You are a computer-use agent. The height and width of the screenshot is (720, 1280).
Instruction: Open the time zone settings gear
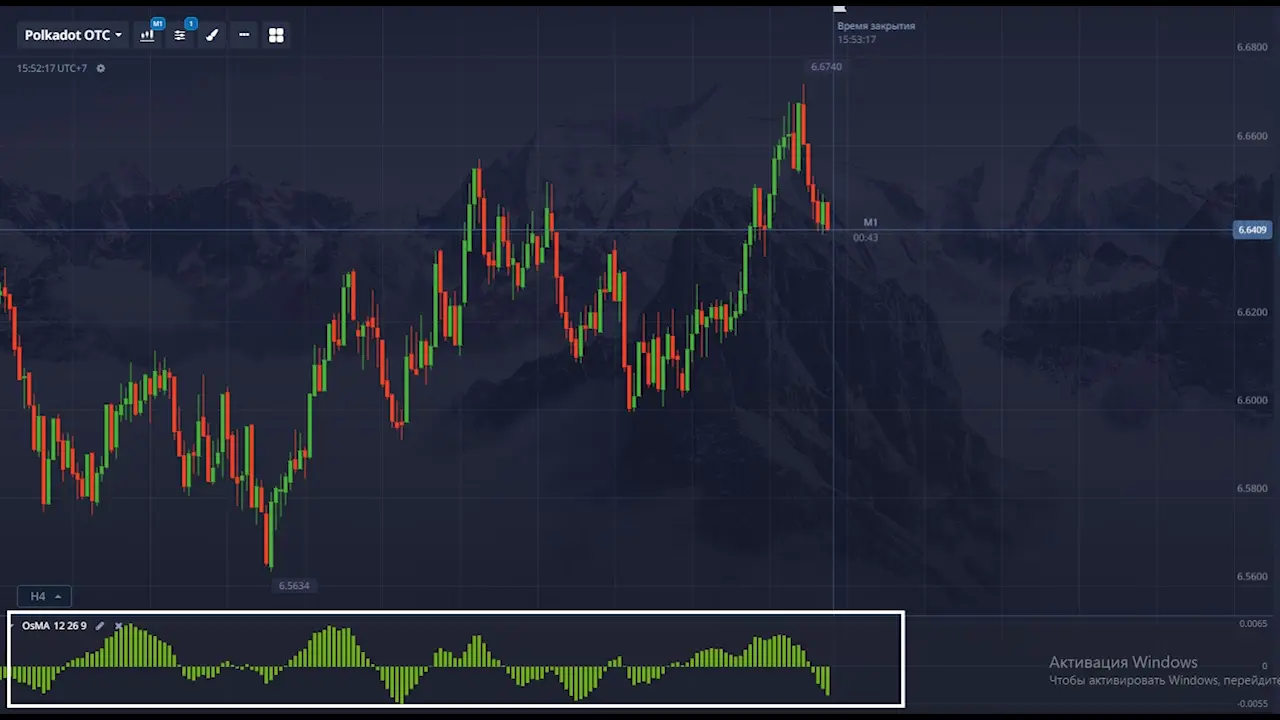coord(100,69)
